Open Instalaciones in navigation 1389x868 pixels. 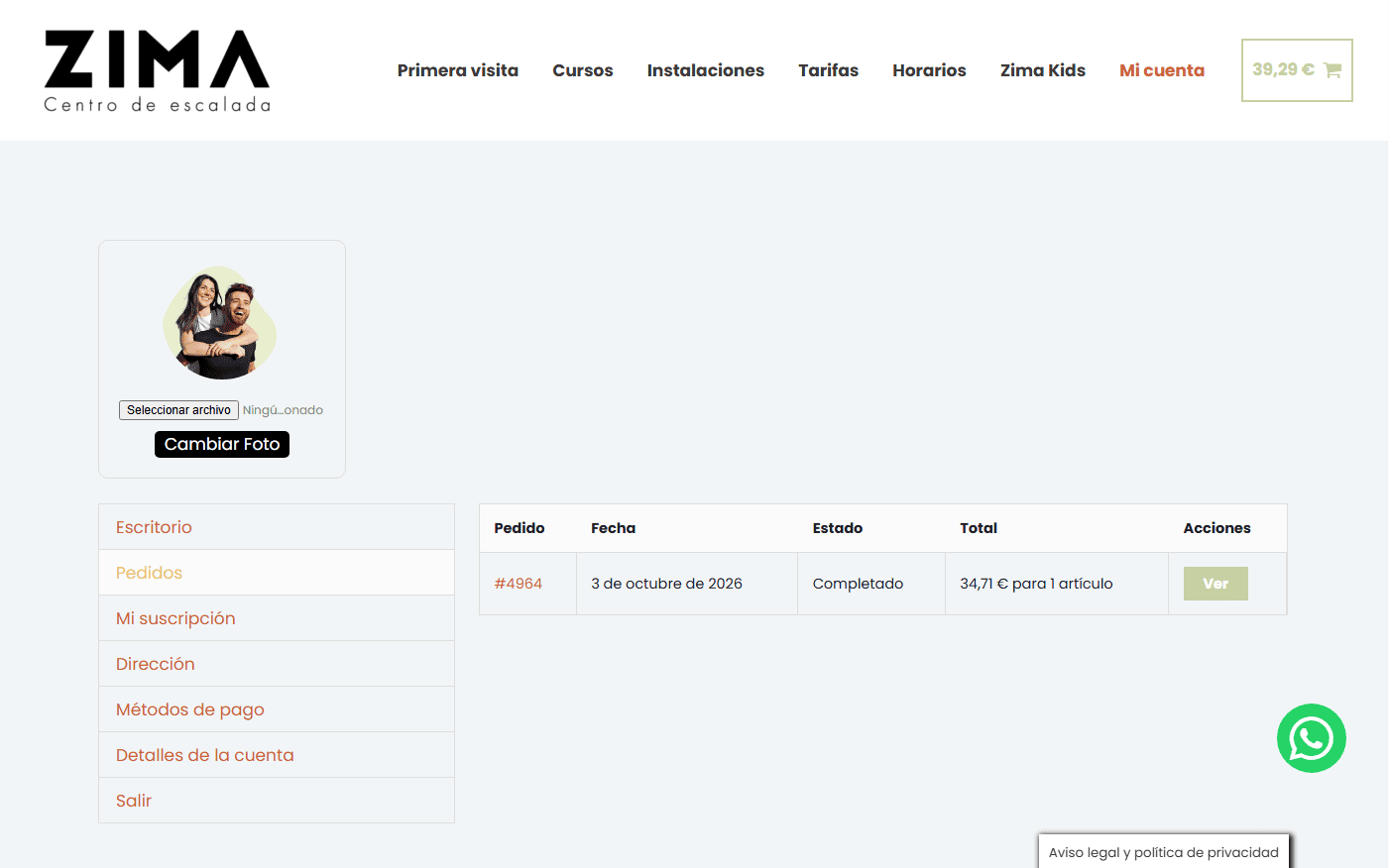click(x=706, y=70)
